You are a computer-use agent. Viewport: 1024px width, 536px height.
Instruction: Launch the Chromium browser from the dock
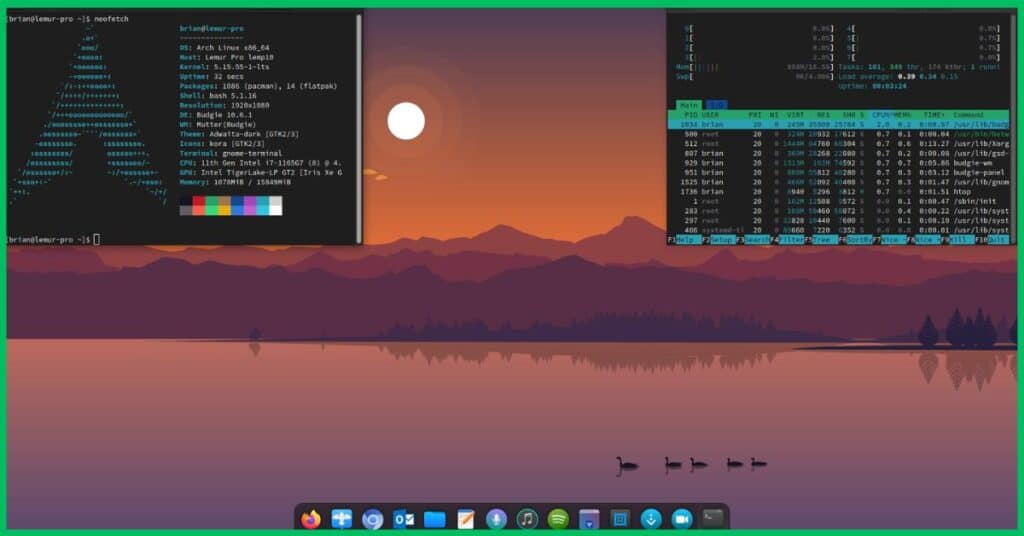[x=372, y=520]
